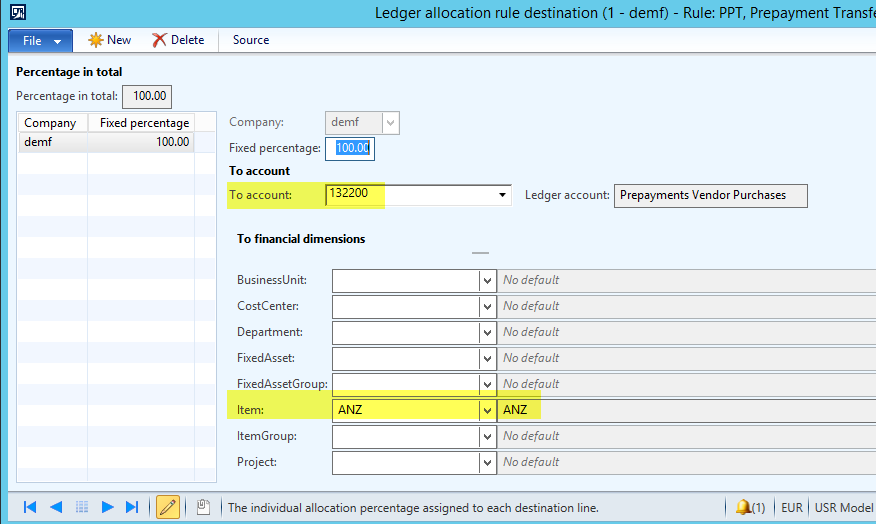Select the demf row in company grid
876x524 pixels.
tap(52, 142)
